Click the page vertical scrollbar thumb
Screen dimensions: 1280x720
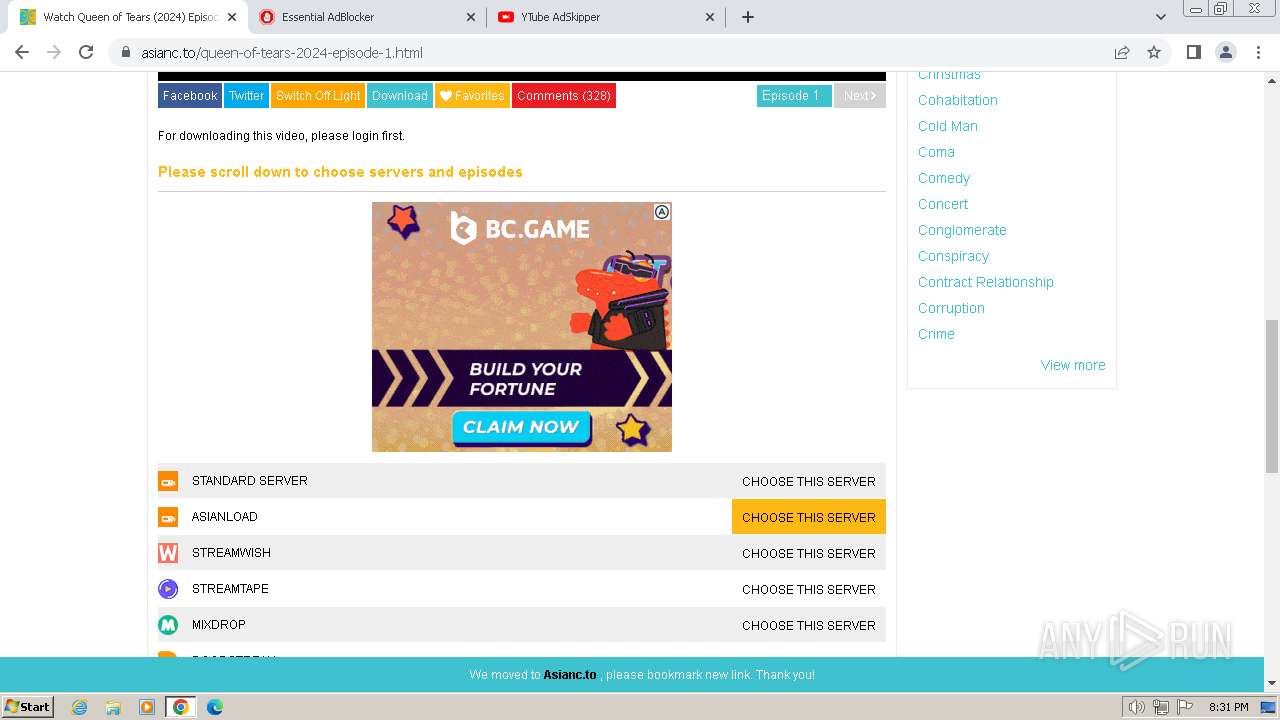[x=1272, y=396]
